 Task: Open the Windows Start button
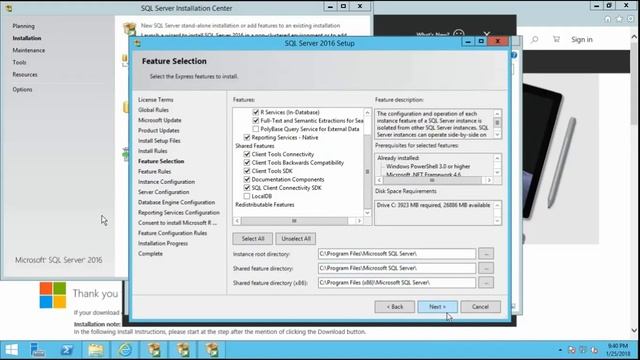(x=11, y=350)
